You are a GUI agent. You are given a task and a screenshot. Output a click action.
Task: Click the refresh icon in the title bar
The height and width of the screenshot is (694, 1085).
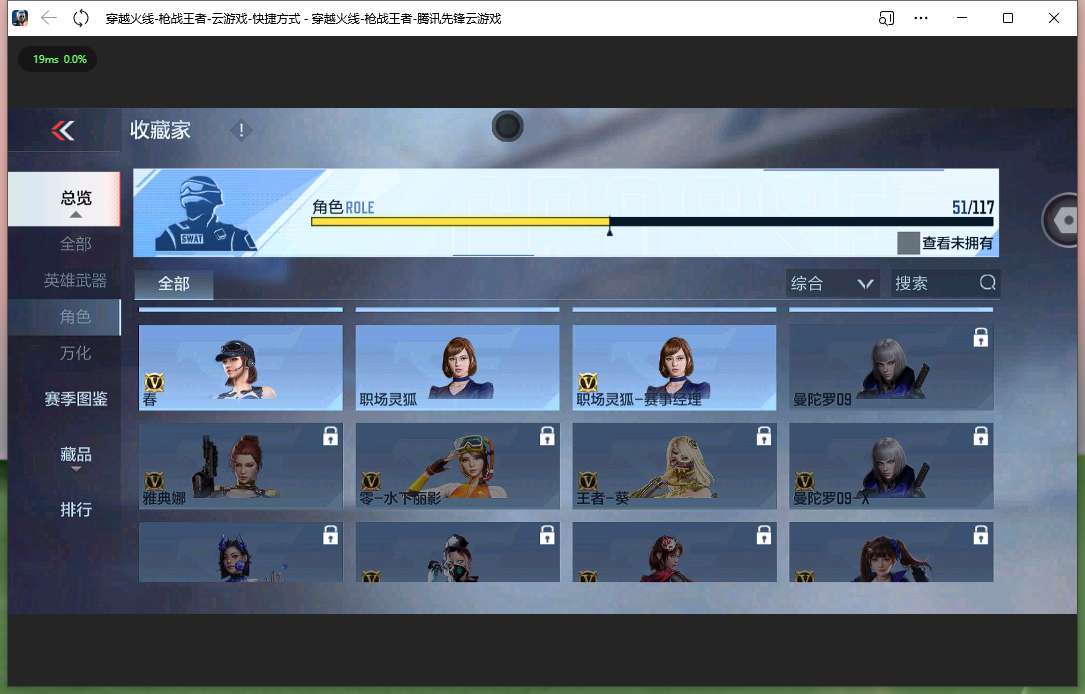click(81, 18)
